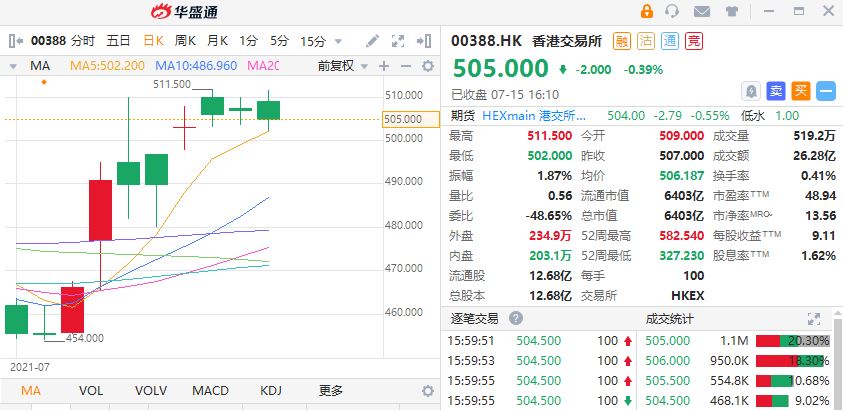Set price alert with bell icon
The height and width of the screenshot is (410, 843).
click(x=751, y=91)
